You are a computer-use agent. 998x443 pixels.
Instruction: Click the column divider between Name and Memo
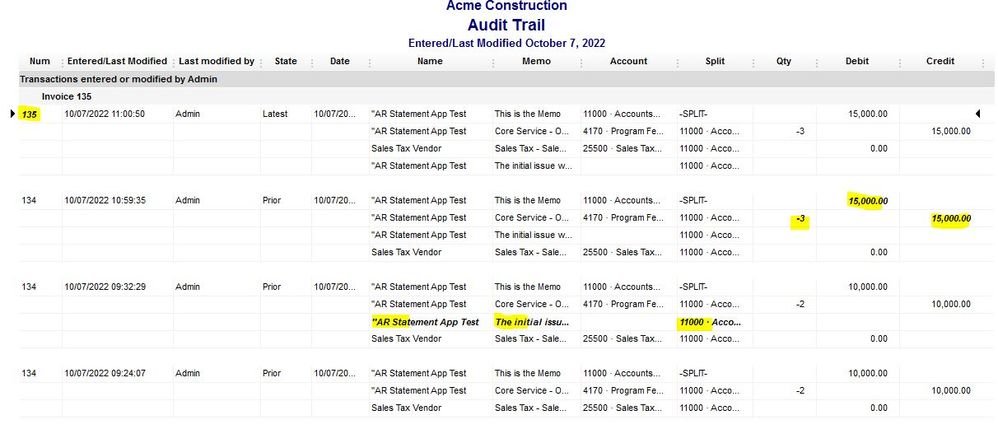493,62
